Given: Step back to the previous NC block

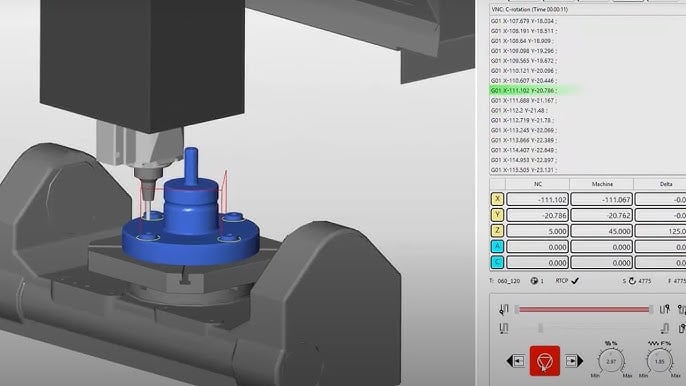Looking at the screenshot, I should click(x=516, y=361).
